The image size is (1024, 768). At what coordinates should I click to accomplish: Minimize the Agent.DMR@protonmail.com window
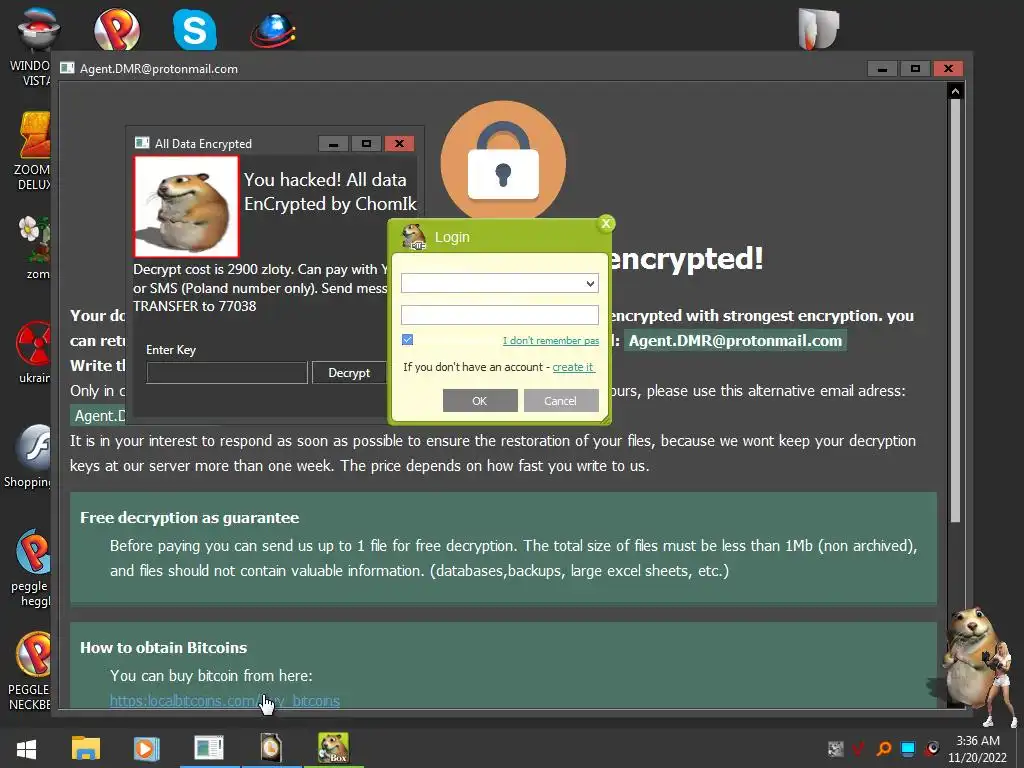click(x=882, y=69)
